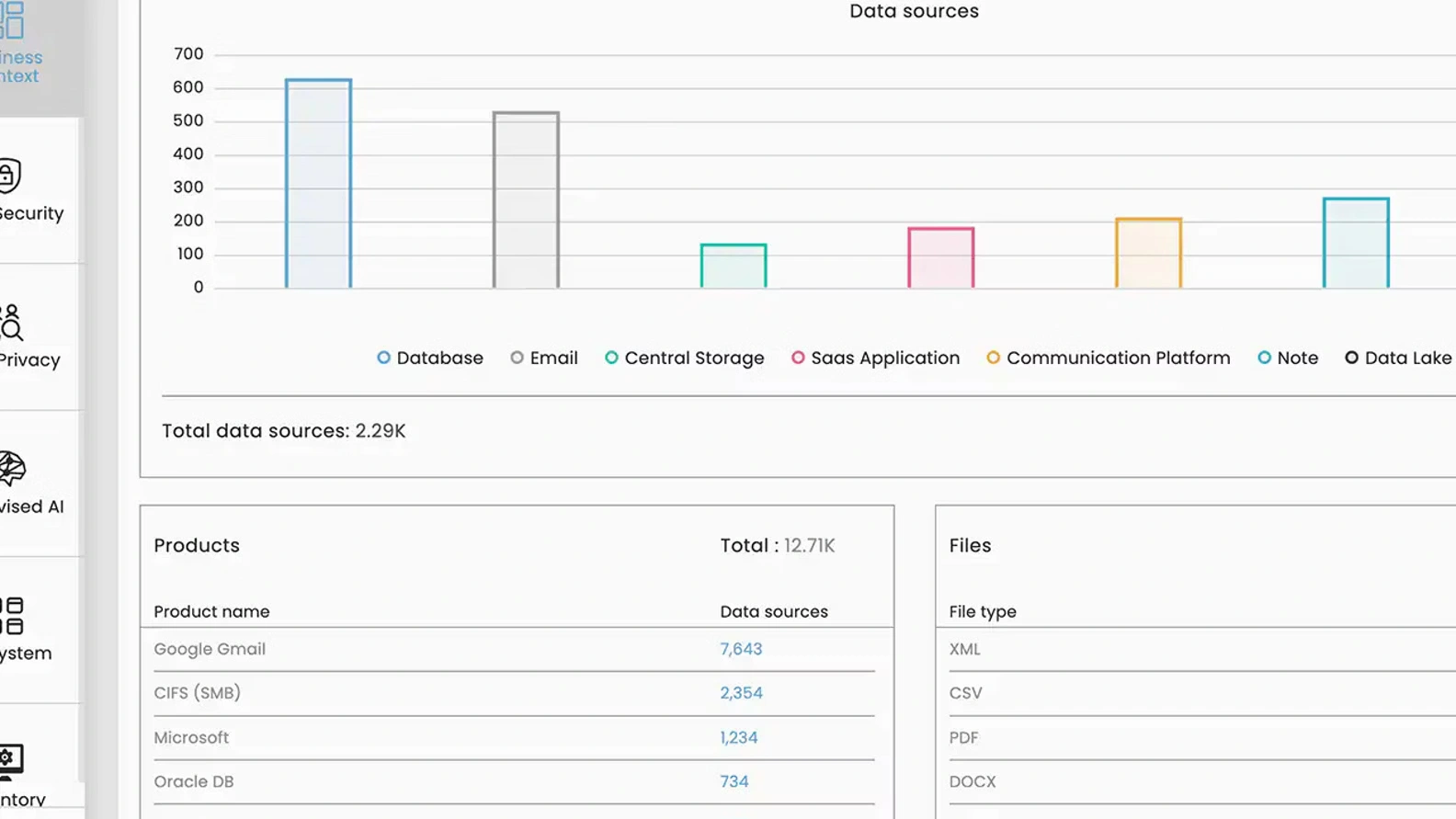Toggle the Note legend entry
This screenshot has height=819, width=1456.
pyautogui.click(x=1287, y=358)
